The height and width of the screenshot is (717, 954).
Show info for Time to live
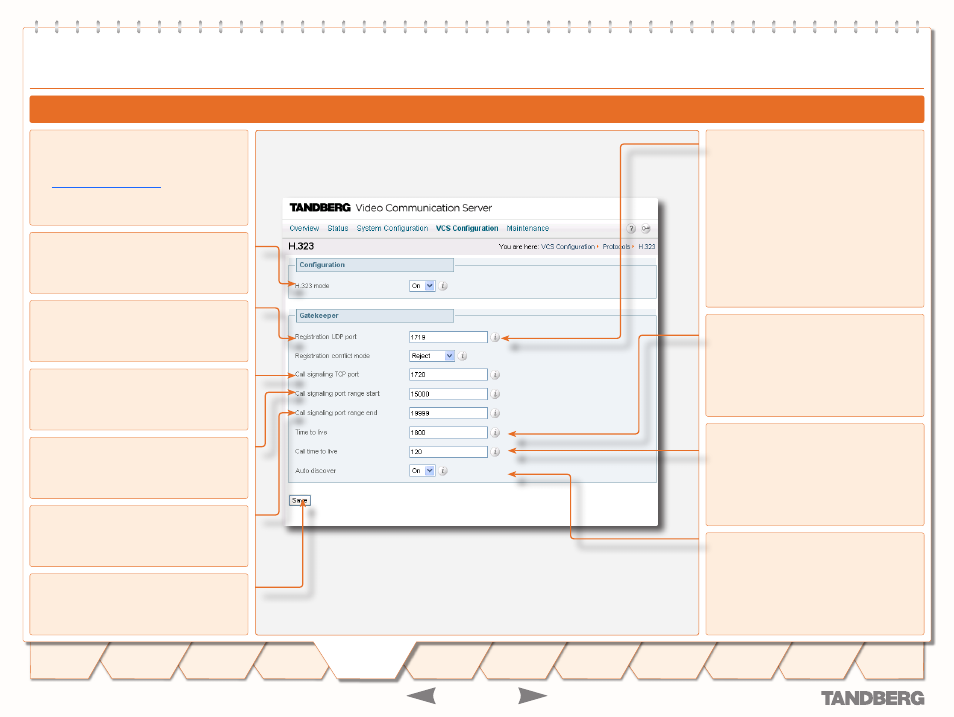coord(495,433)
